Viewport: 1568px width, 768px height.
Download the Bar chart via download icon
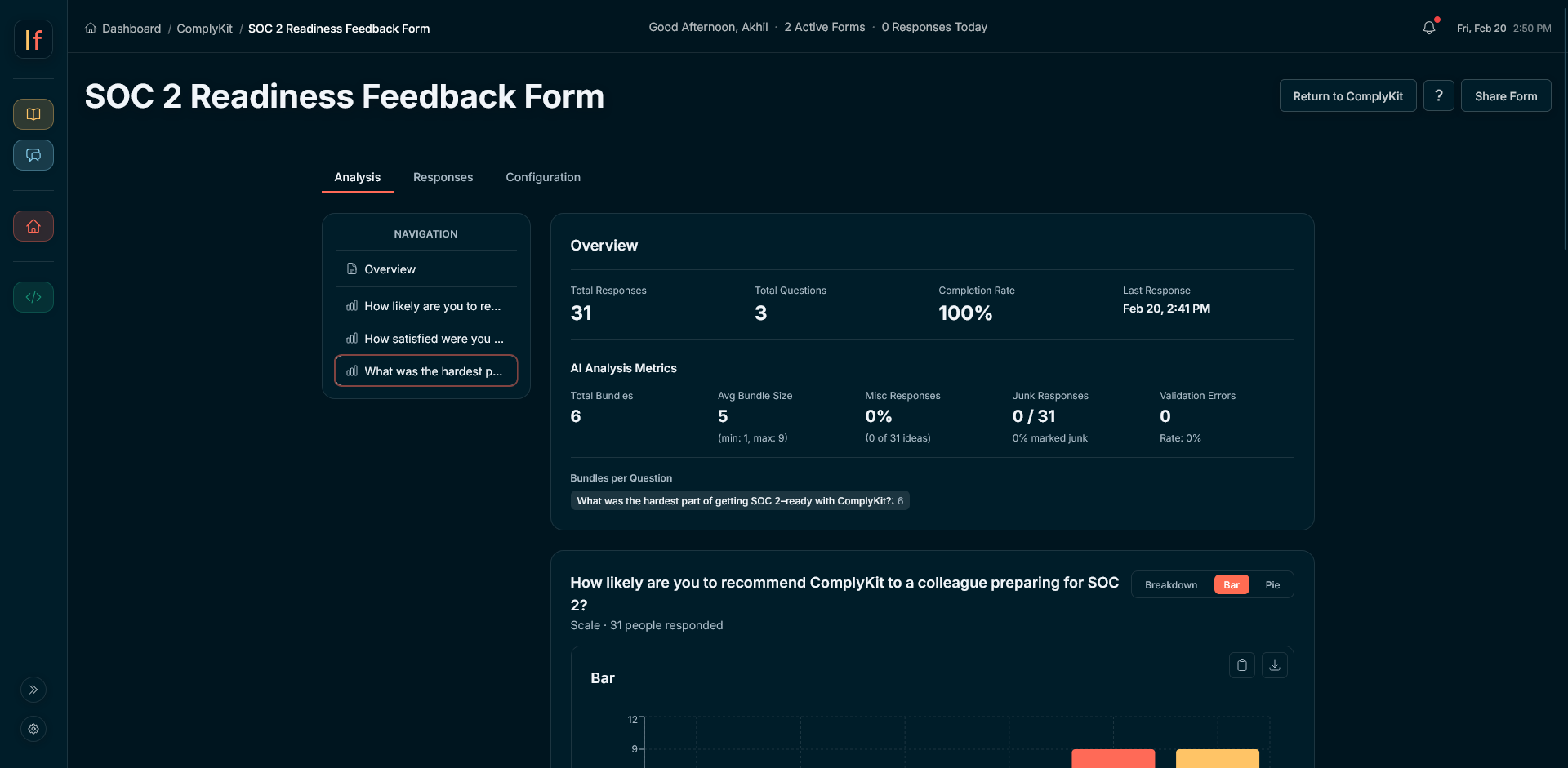click(x=1274, y=665)
